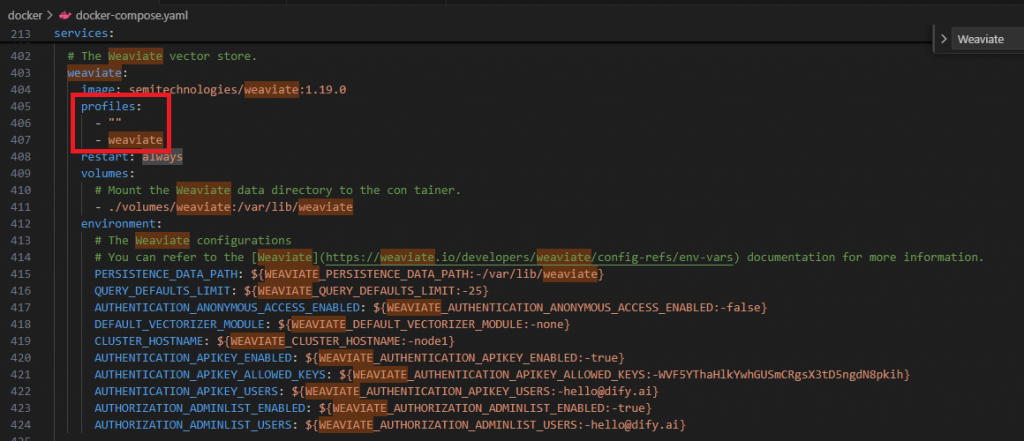Focus the find field containing Weaviate
1024x441 pixels.
986,39
